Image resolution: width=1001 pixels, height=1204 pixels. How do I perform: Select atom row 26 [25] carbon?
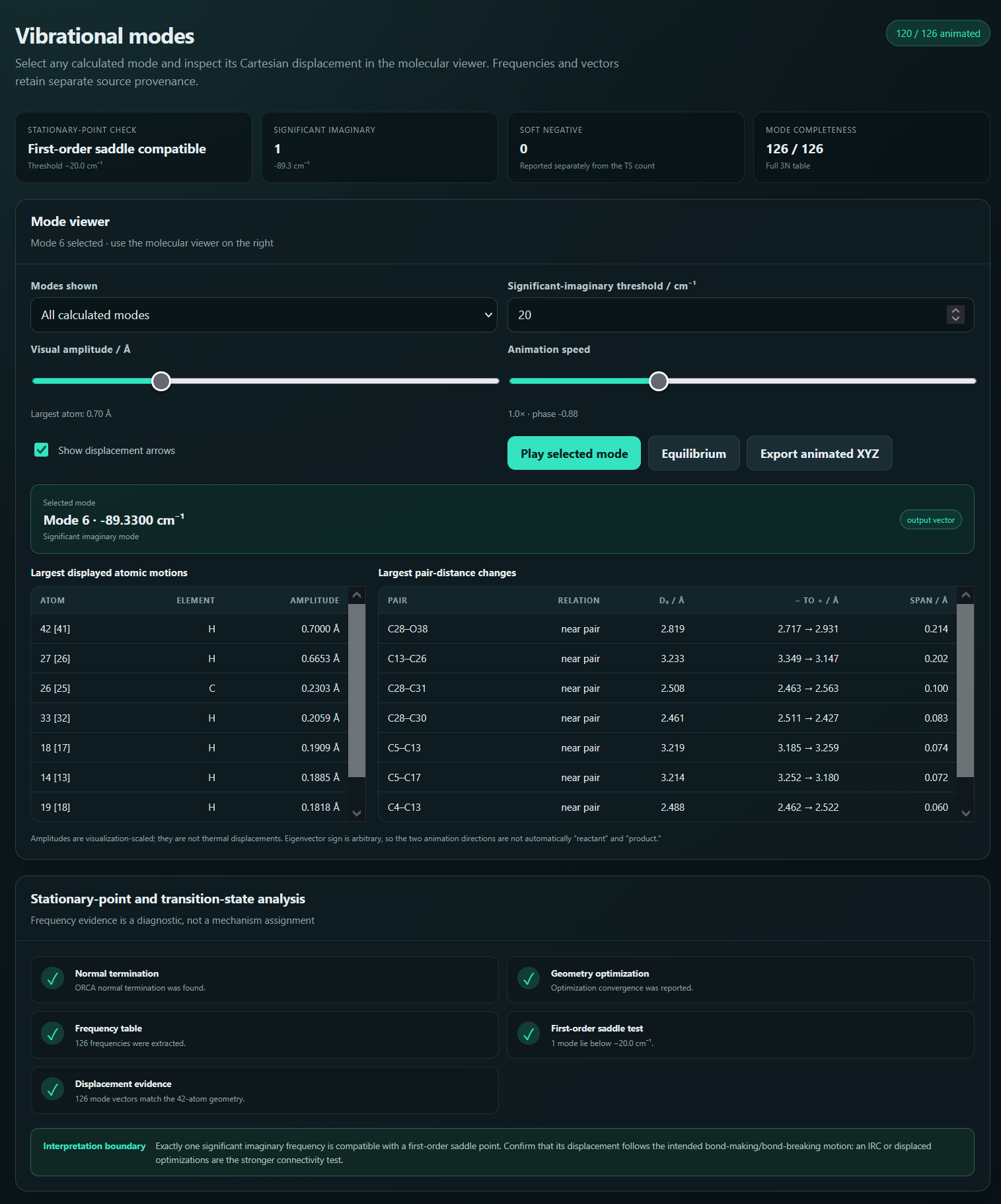(190, 689)
